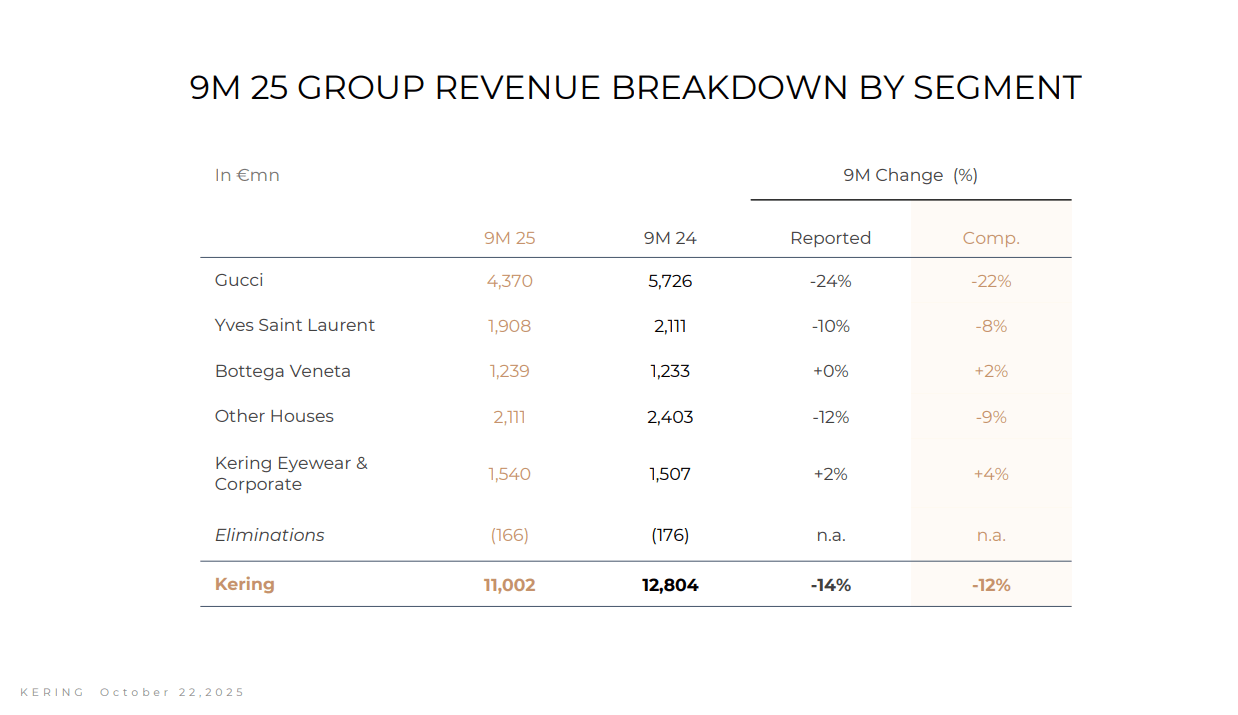Click the Kering 9M 24 total 12,804

tap(670, 585)
